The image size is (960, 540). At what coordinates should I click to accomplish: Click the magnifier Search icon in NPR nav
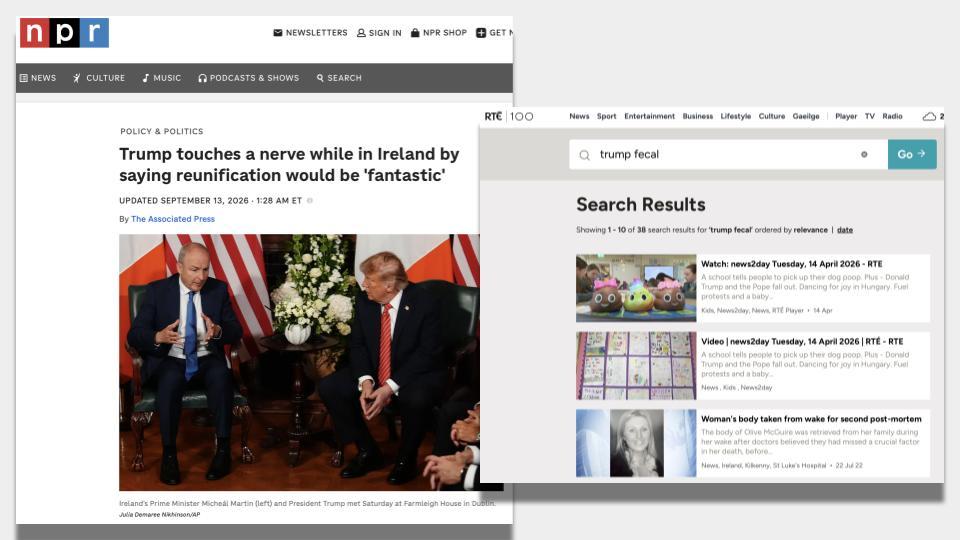coord(320,78)
